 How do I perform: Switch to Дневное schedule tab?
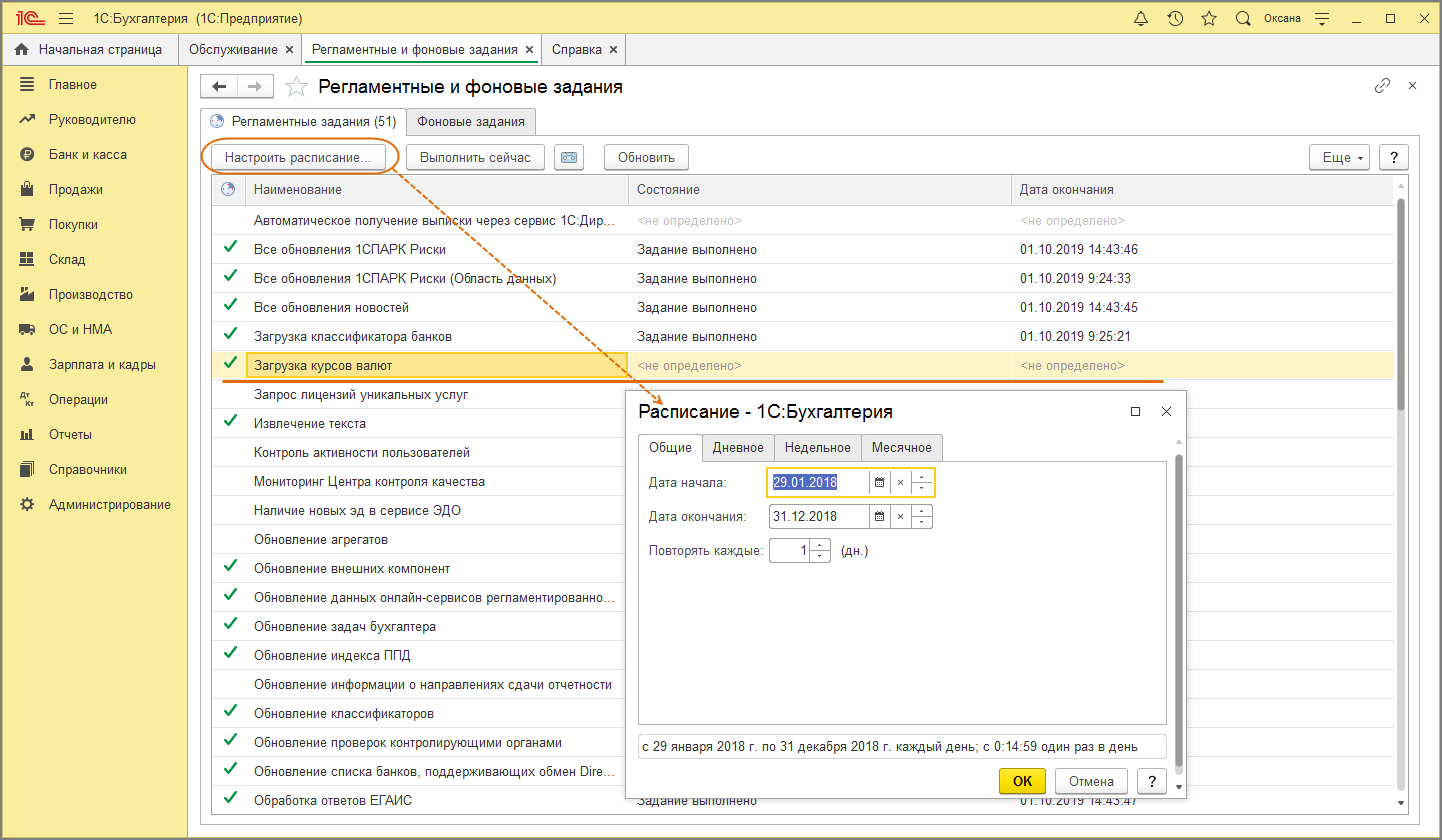pos(738,448)
